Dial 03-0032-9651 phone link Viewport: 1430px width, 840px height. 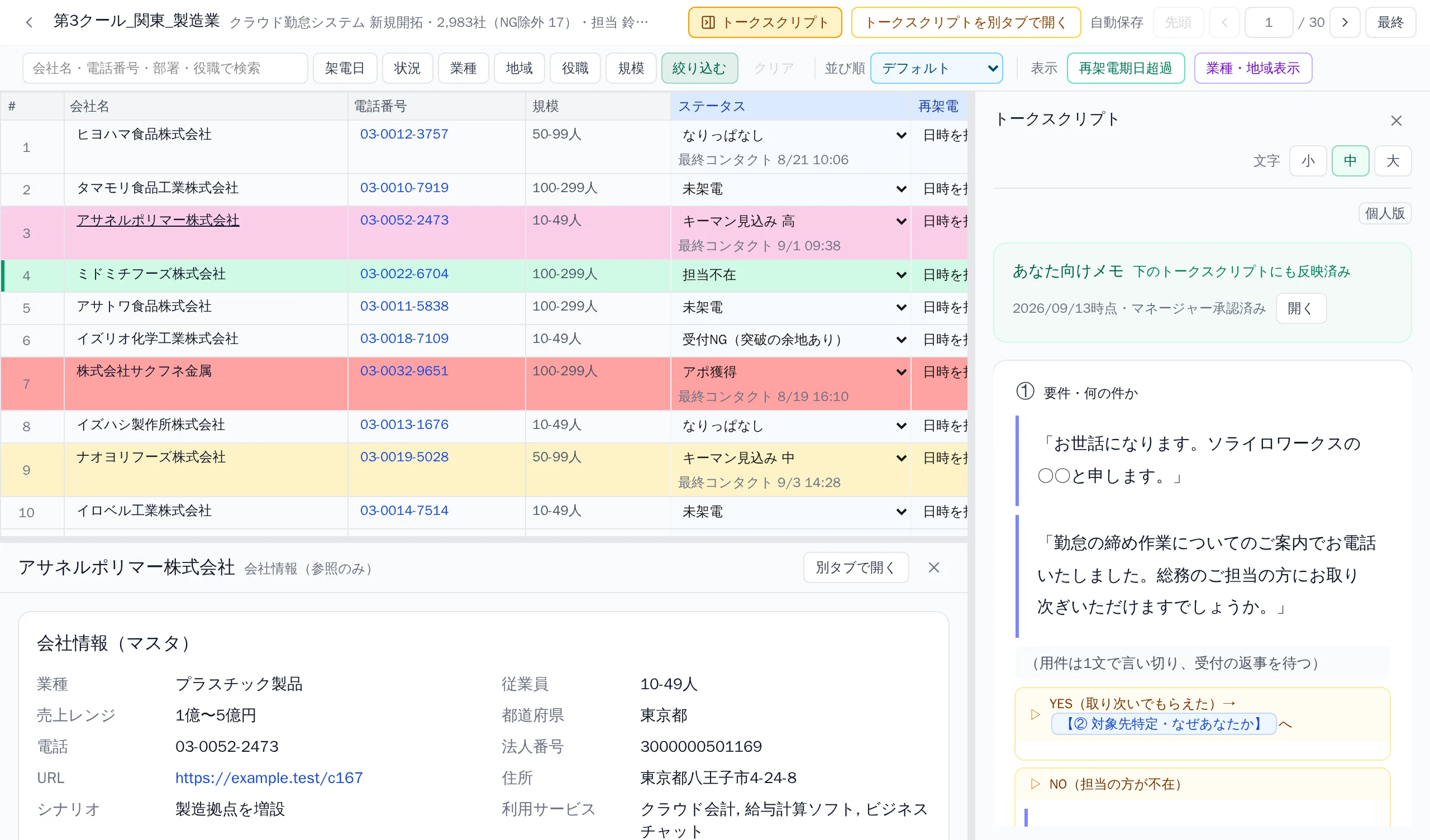click(404, 371)
